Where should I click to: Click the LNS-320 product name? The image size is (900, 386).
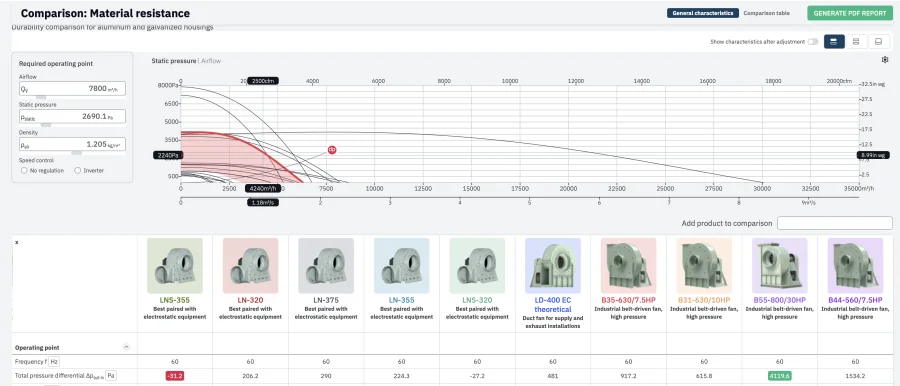coord(477,300)
